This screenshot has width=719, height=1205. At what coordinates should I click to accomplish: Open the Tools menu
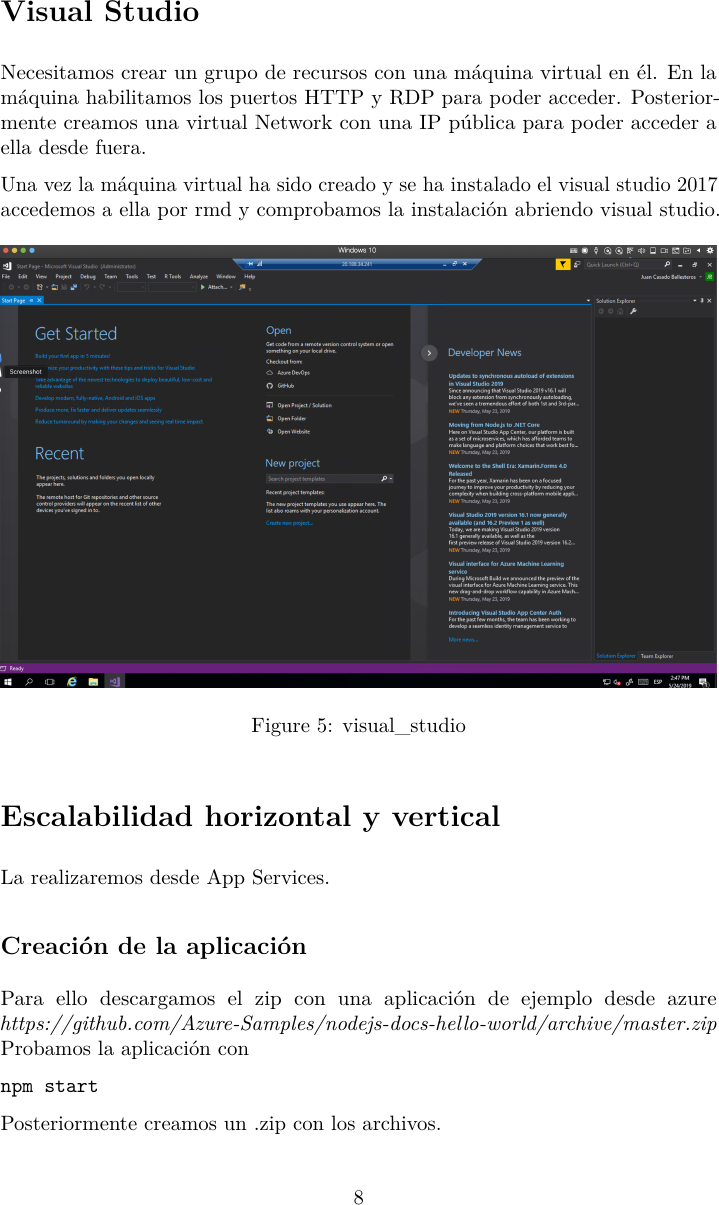(132, 276)
